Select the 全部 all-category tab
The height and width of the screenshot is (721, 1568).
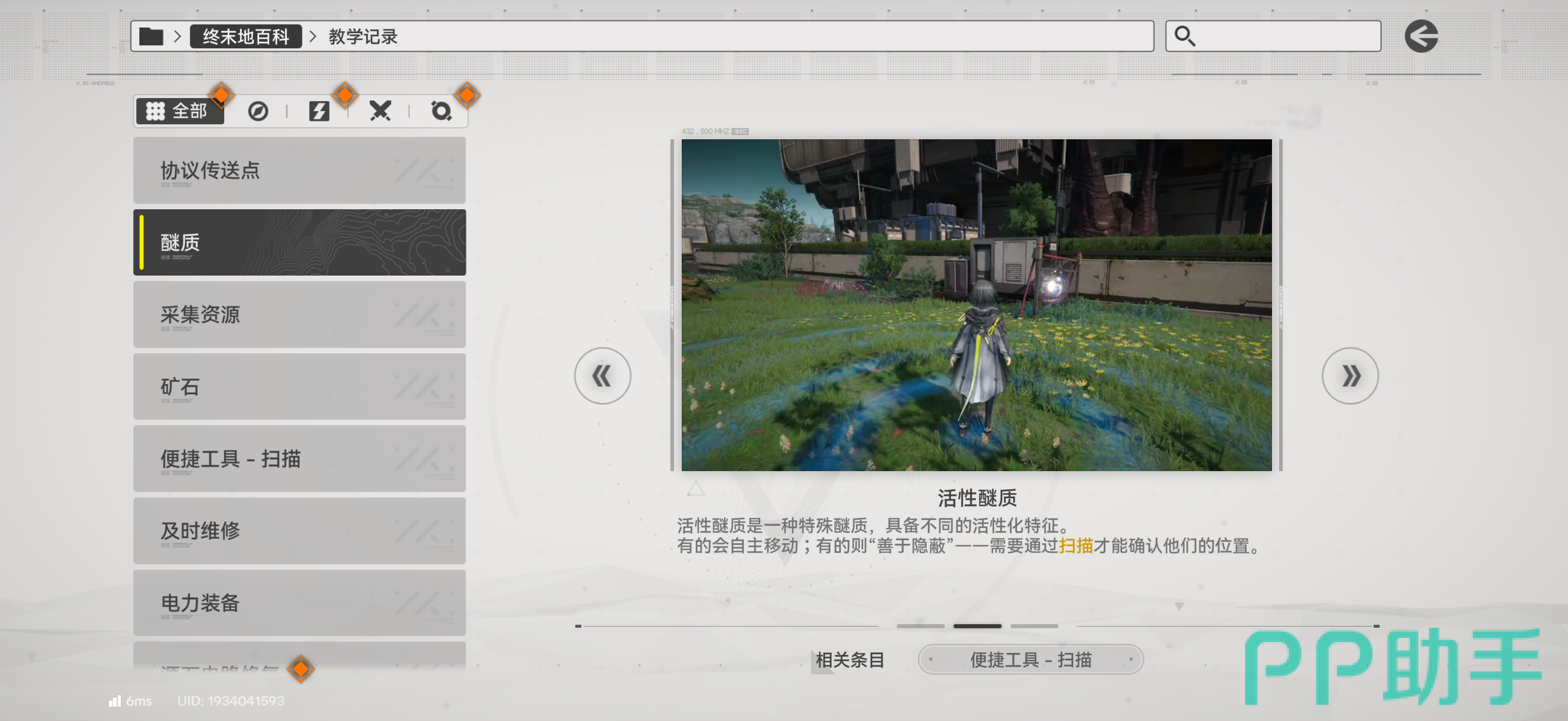179,111
